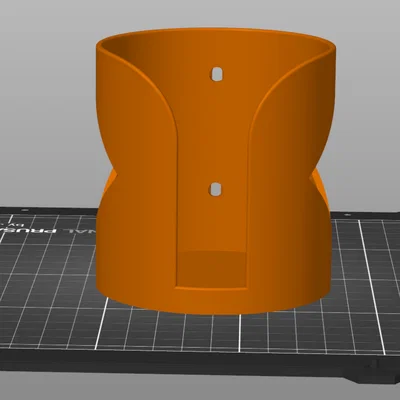Click the lower mounting hole on the model
The height and width of the screenshot is (400, 400).
(x=216, y=189)
